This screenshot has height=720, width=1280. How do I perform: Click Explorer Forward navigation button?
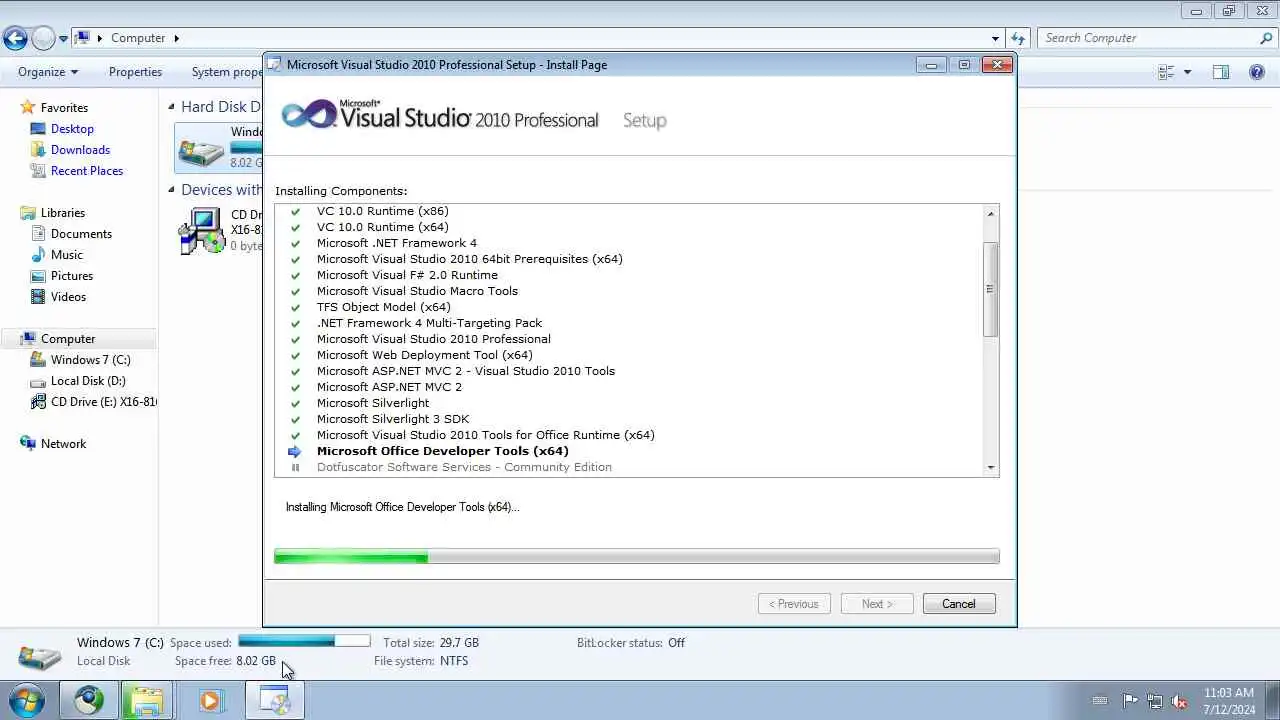43,38
